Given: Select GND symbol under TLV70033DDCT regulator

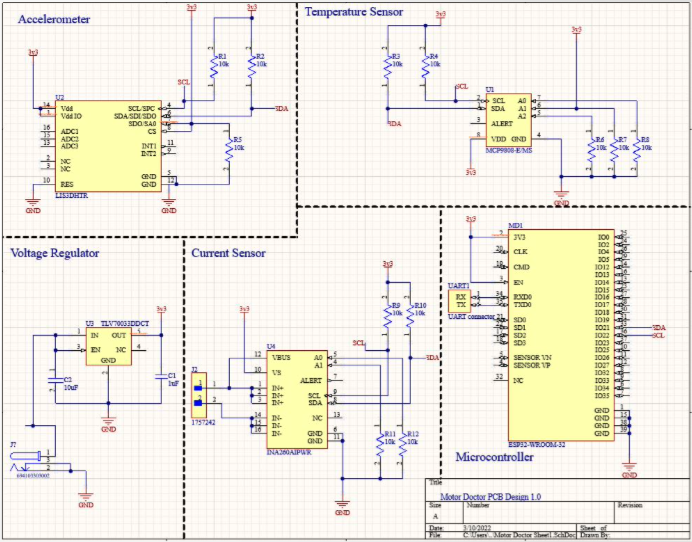Looking at the screenshot, I should coord(109,423).
